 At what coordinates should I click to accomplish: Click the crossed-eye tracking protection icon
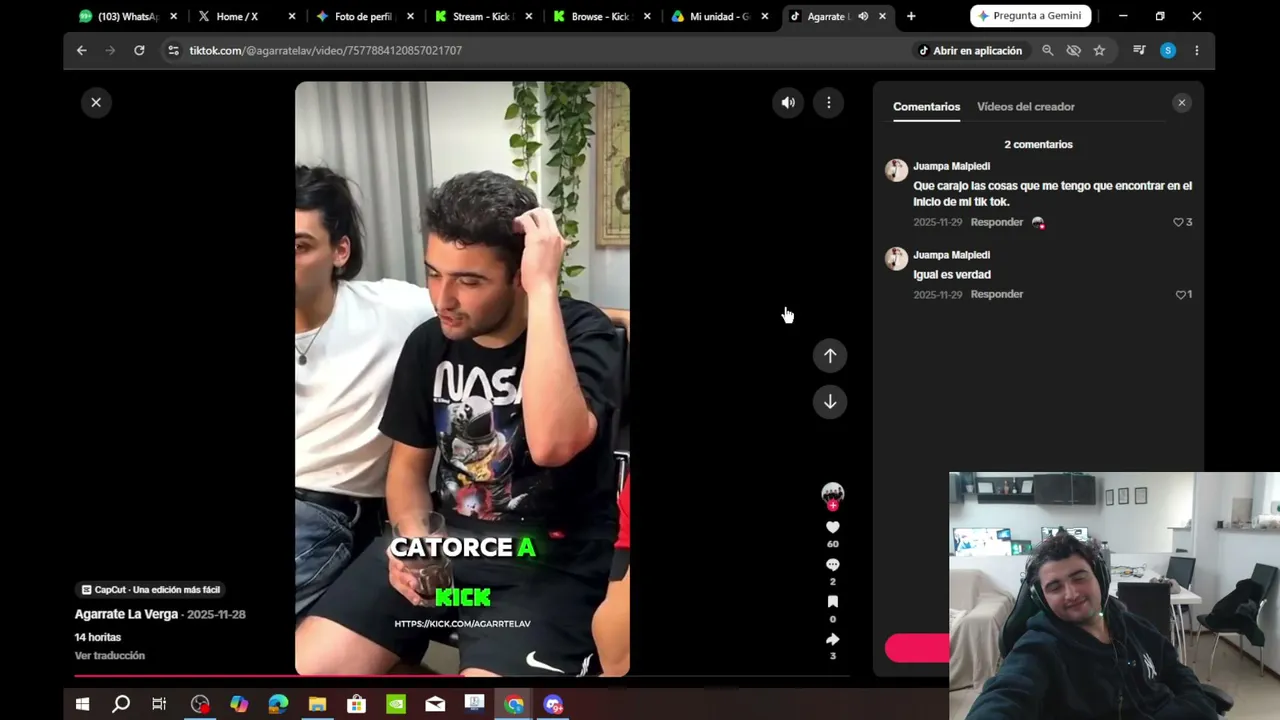pos(1074,50)
